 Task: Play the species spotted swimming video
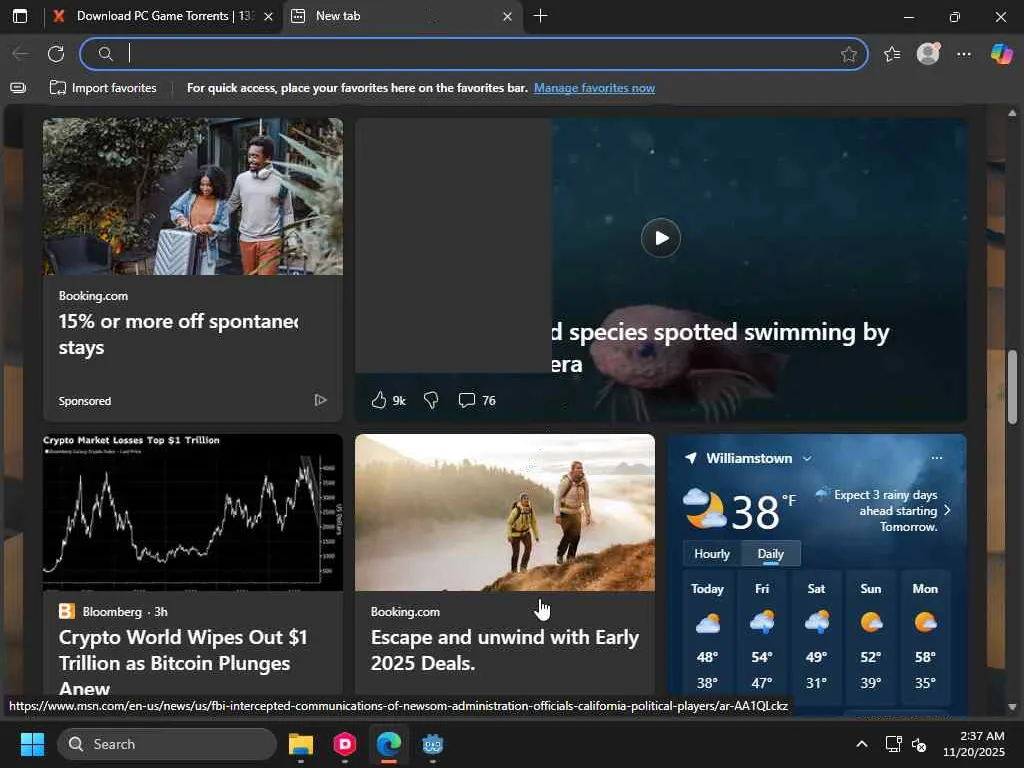point(660,238)
